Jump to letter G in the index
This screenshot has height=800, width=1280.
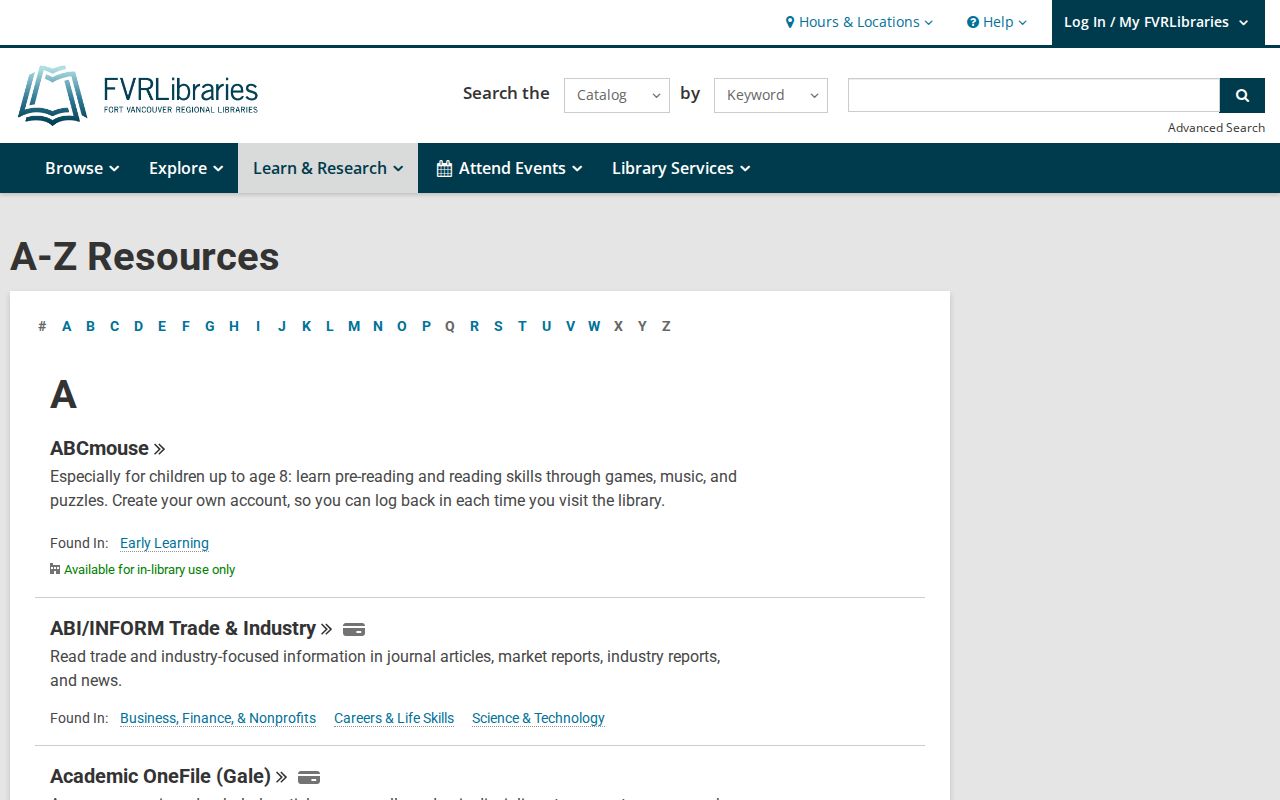pyautogui.click(x=210, y=326)
